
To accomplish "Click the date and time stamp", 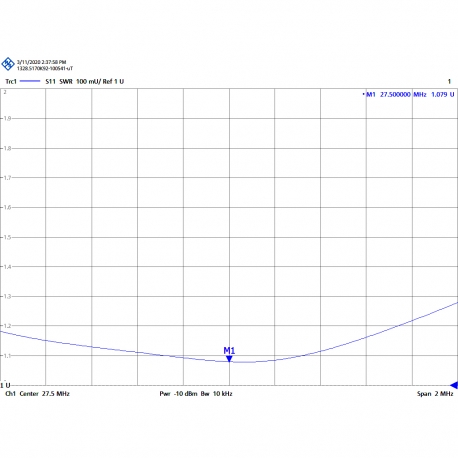I will pyautogui.click(x=41, y=62).
